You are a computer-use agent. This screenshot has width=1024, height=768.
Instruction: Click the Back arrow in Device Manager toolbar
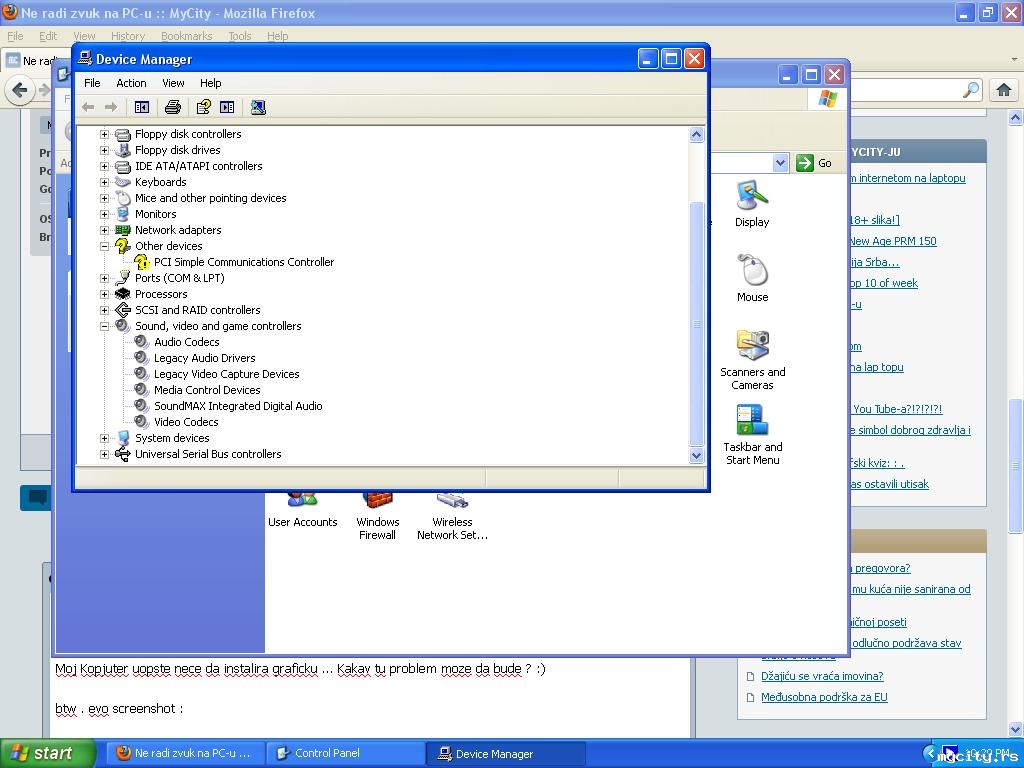pyautogui.click(x=88, y=107)
